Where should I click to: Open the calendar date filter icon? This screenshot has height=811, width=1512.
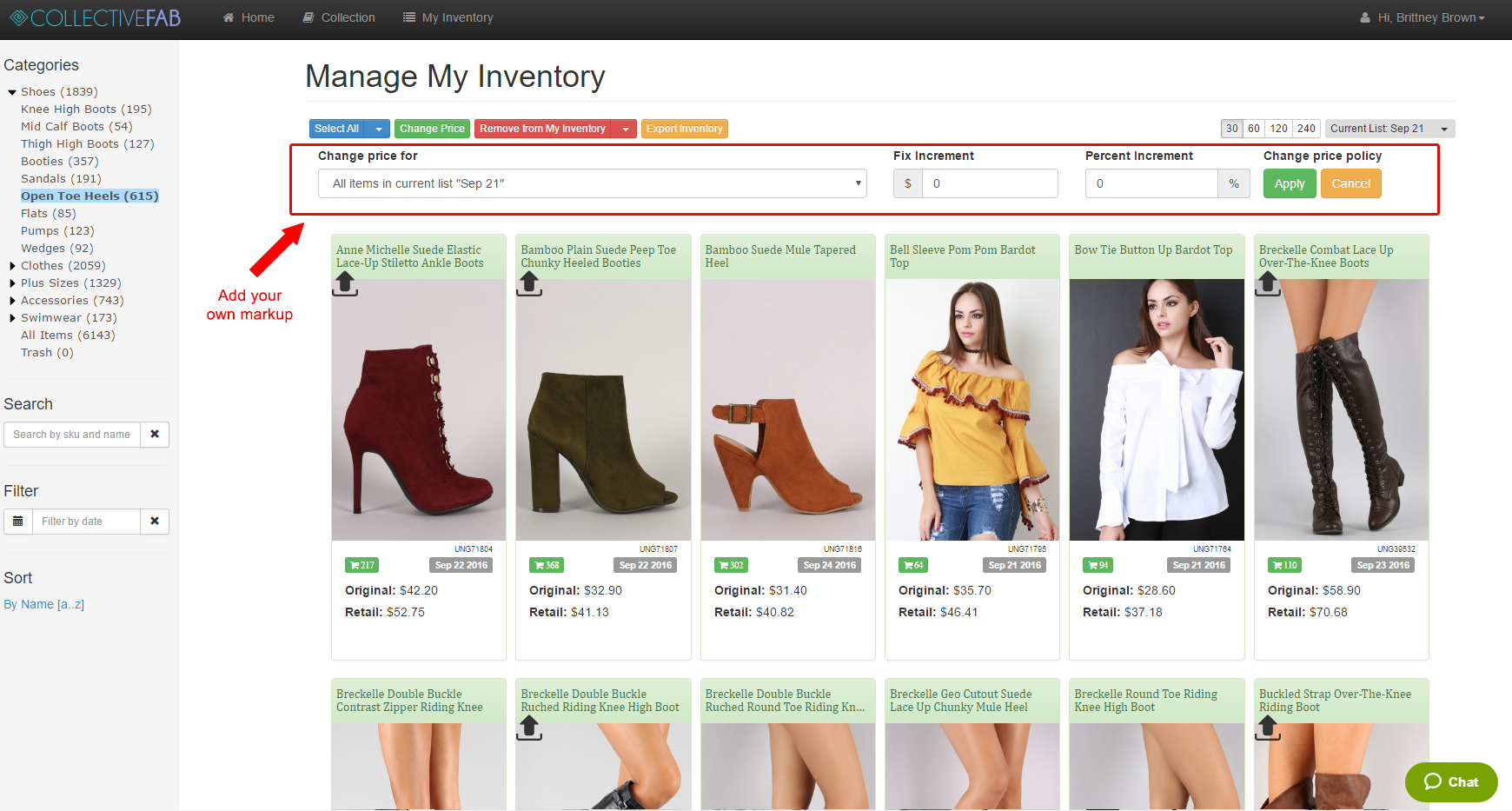pyautogui.click(x=18, y=522)
